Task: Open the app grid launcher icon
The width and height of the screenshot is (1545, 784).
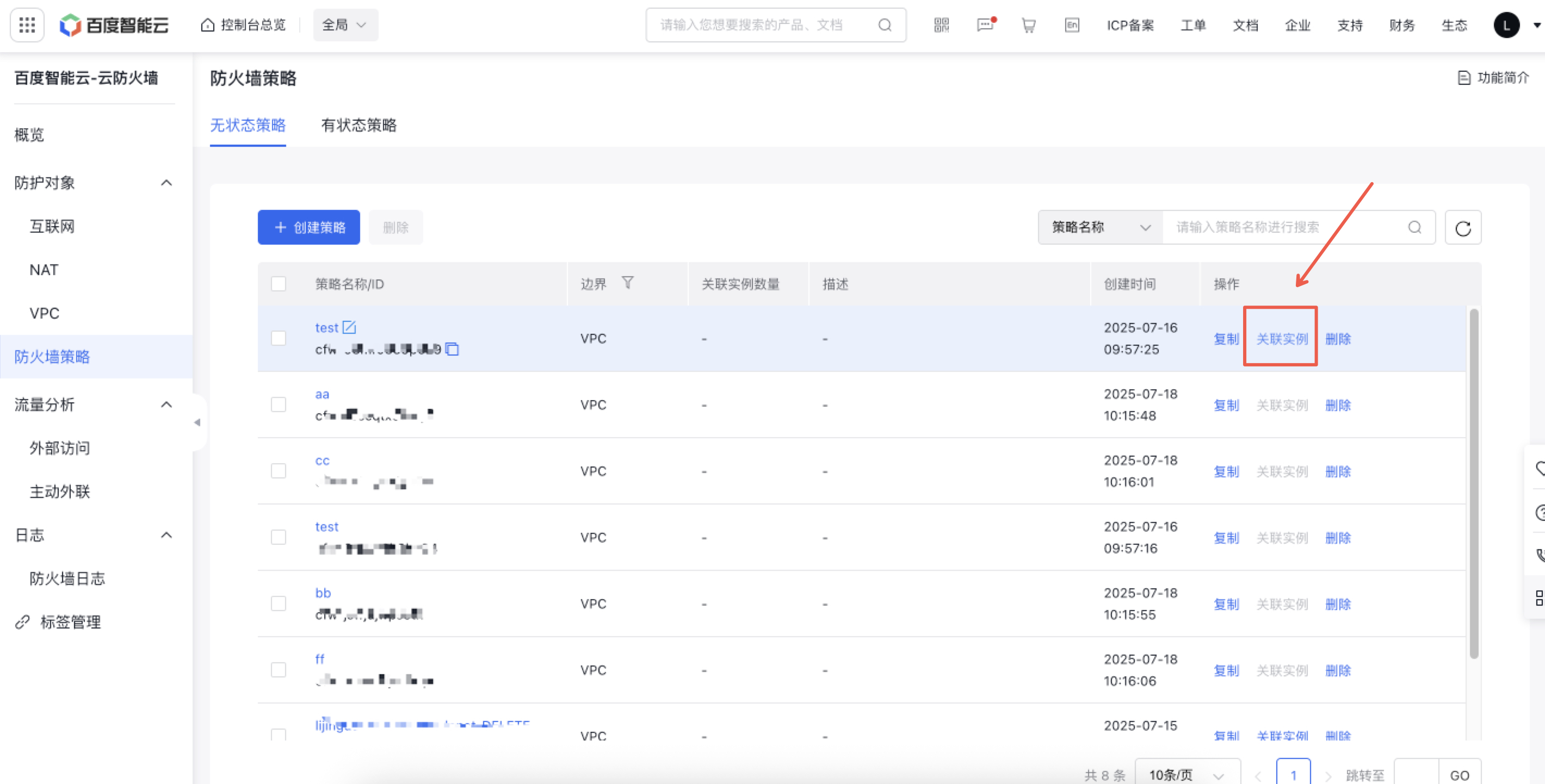Action: (27, 25)
